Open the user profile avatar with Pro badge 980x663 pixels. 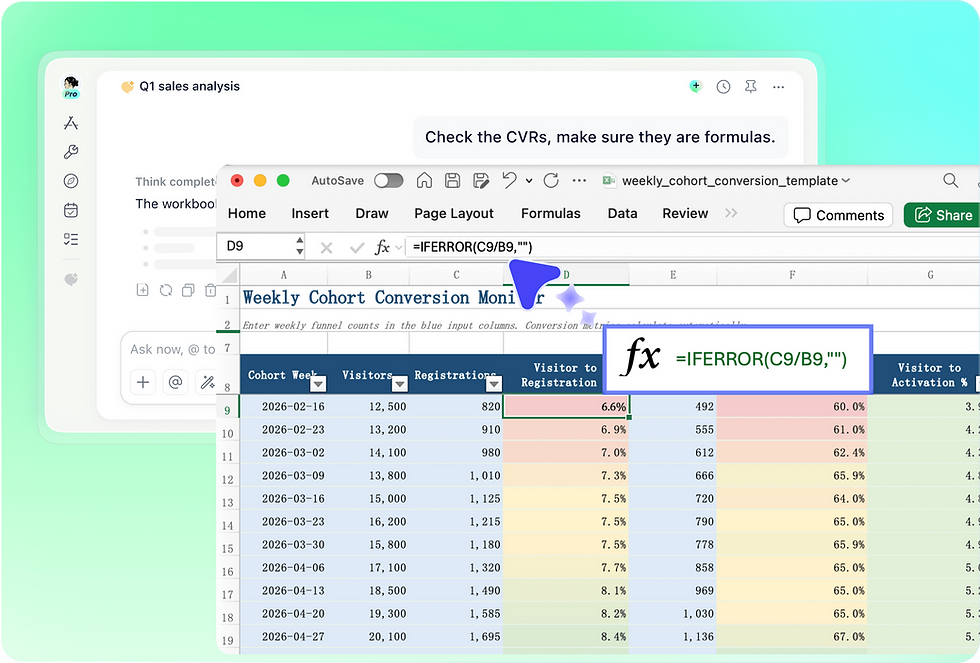pos(71,86)
